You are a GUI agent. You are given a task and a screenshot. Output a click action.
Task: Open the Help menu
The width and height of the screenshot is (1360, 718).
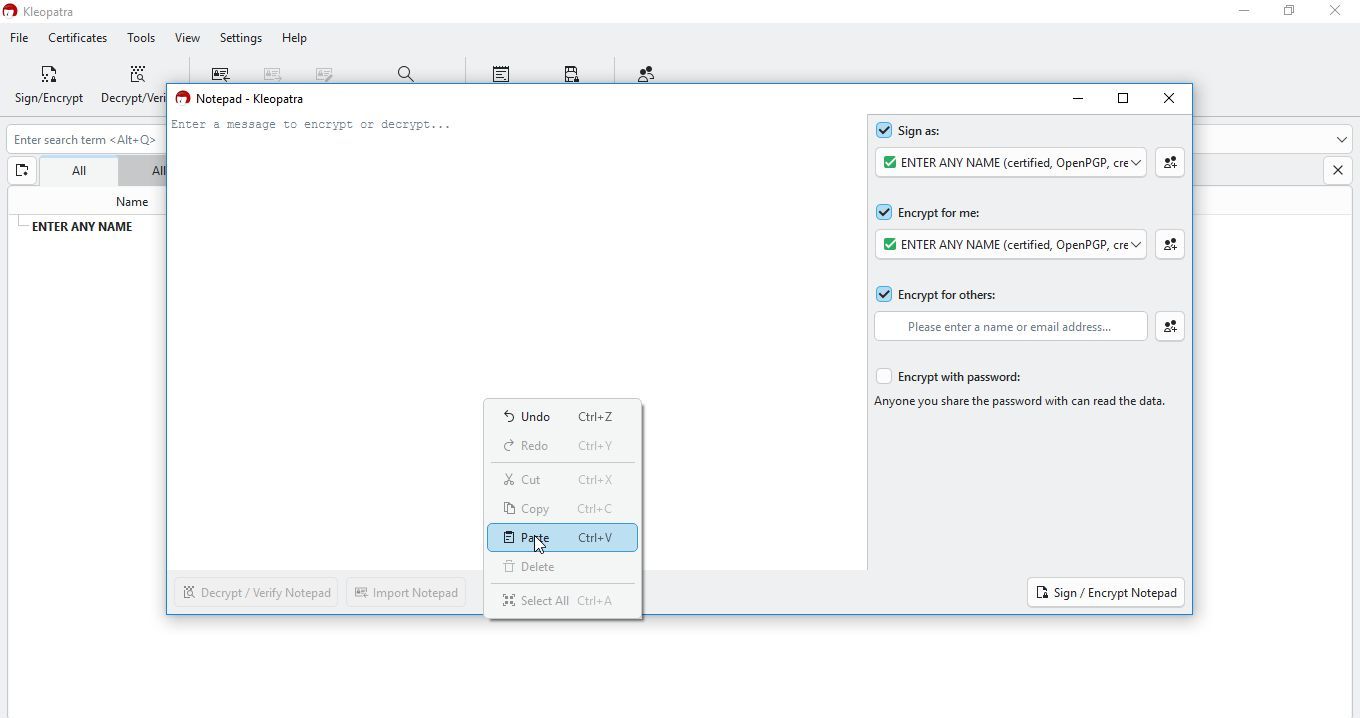294,38
